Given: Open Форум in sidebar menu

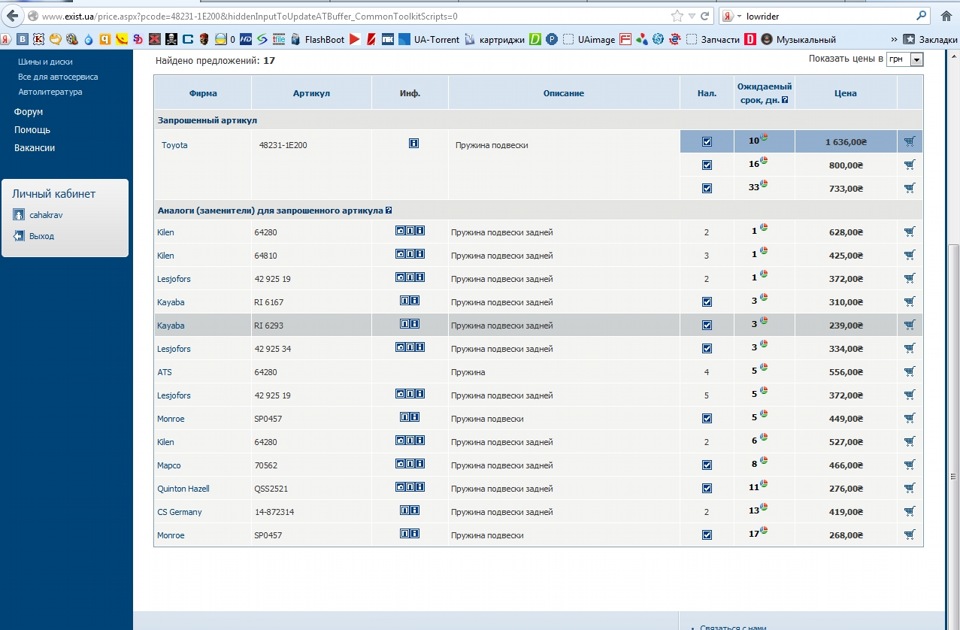Looking at the screenshot, I should pyautogui.click(x=28, y=112).
